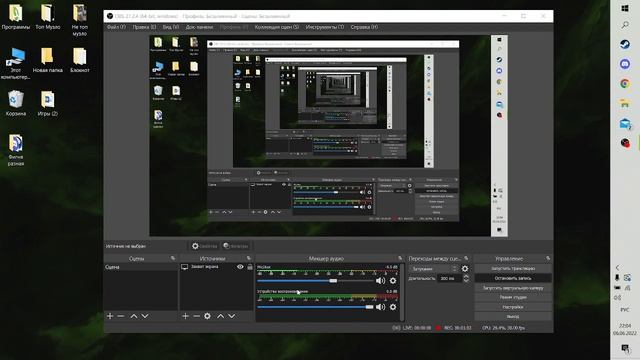Click Запустить трансляцию button
Screen dimensions: 640x360
(x=513, y=269)
